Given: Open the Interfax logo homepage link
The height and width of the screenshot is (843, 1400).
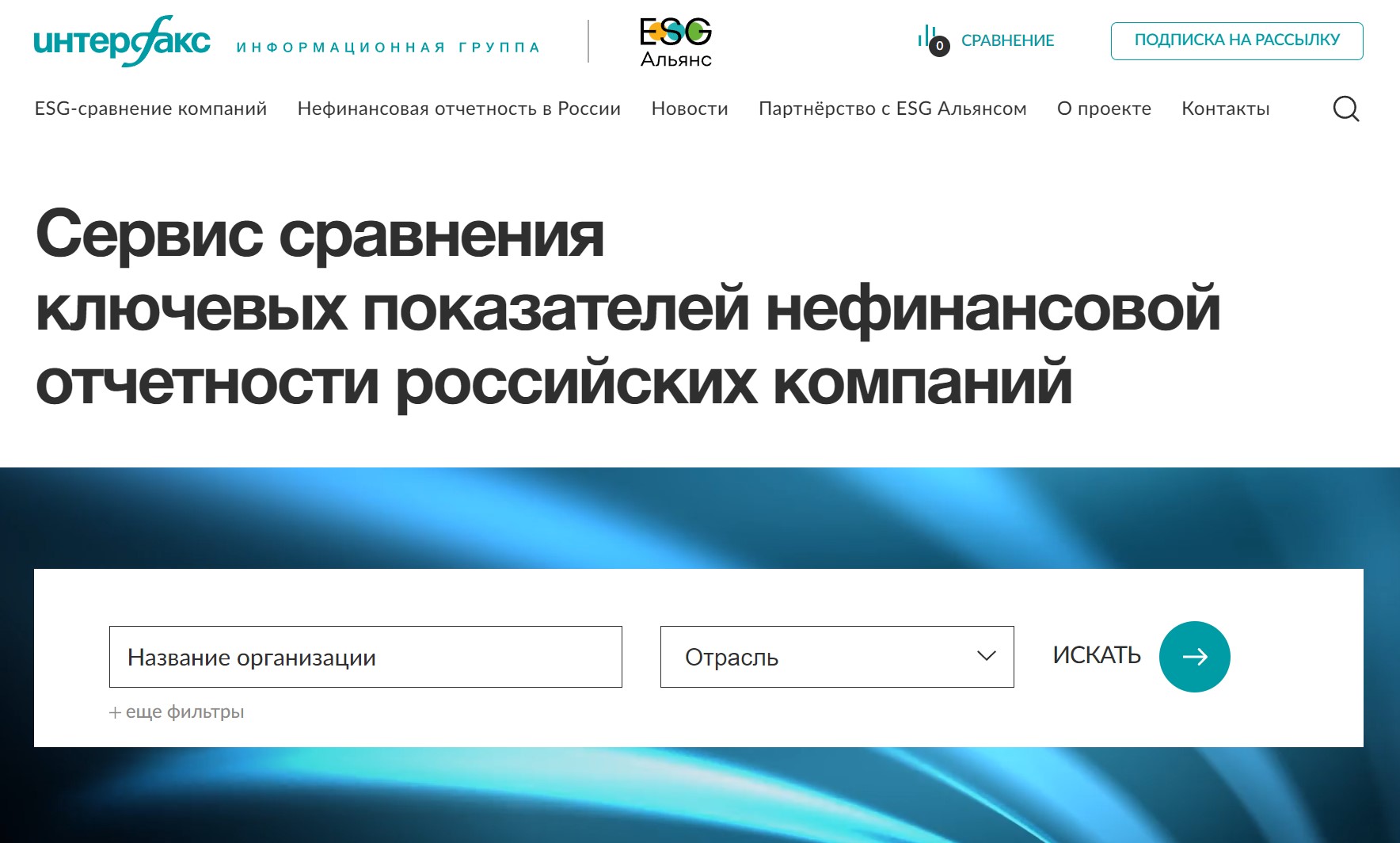Looking at the screenshot, I should [x=122, y=40].
